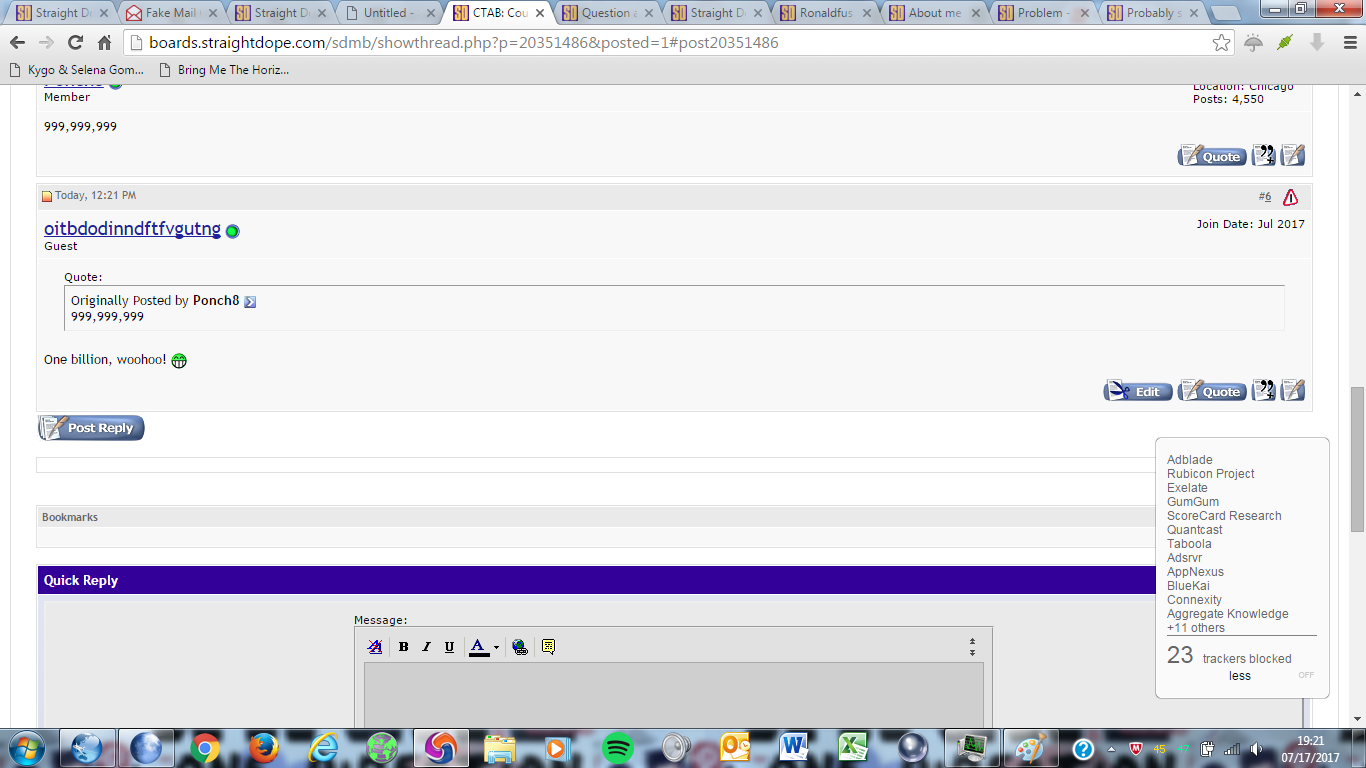Click Quick Reply icon on Ponch8's post
The height and width of the screenshot is (768, 1366).
[1293, 155]
